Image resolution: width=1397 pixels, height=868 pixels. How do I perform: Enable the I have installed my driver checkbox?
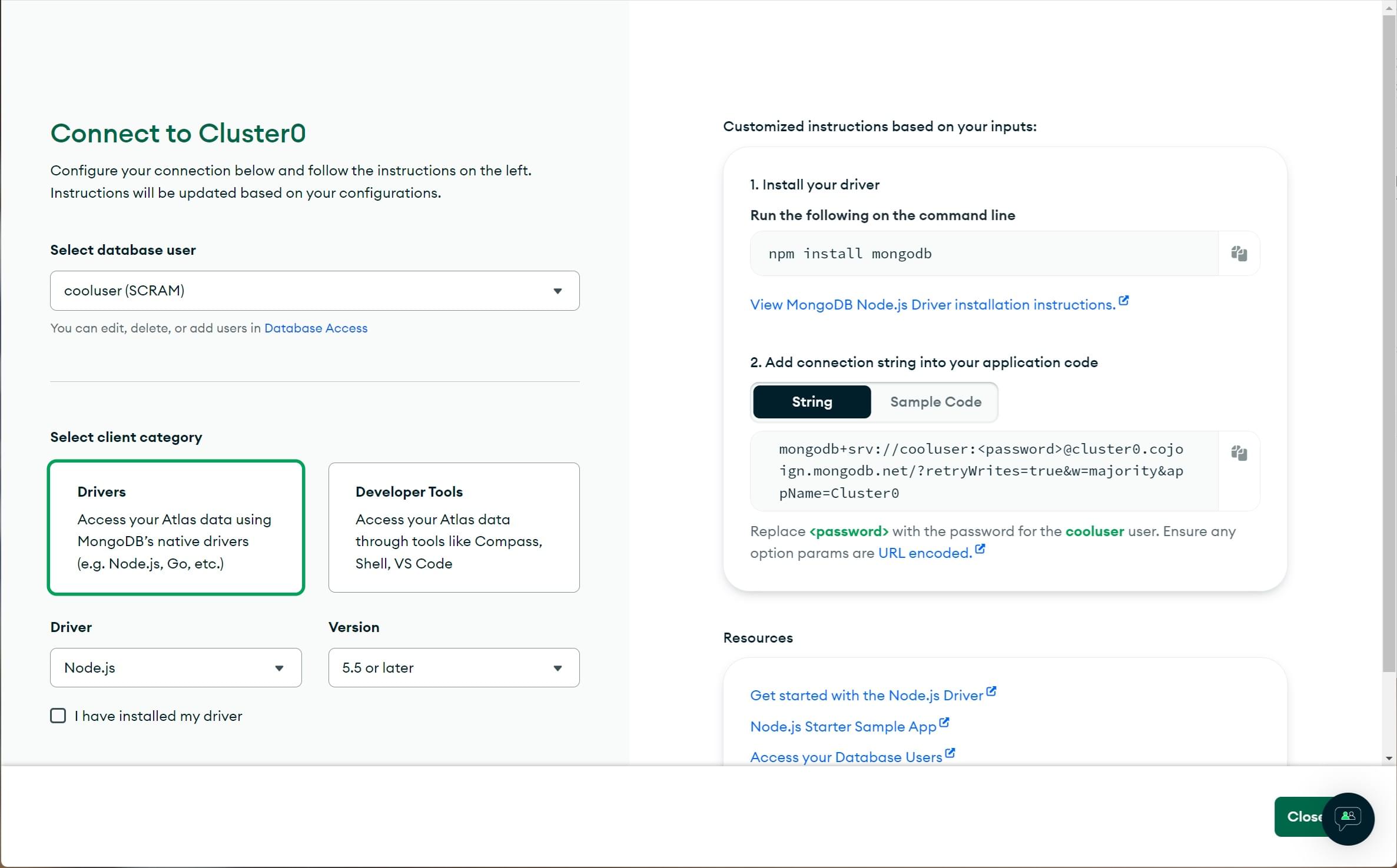tap(58, 716)
